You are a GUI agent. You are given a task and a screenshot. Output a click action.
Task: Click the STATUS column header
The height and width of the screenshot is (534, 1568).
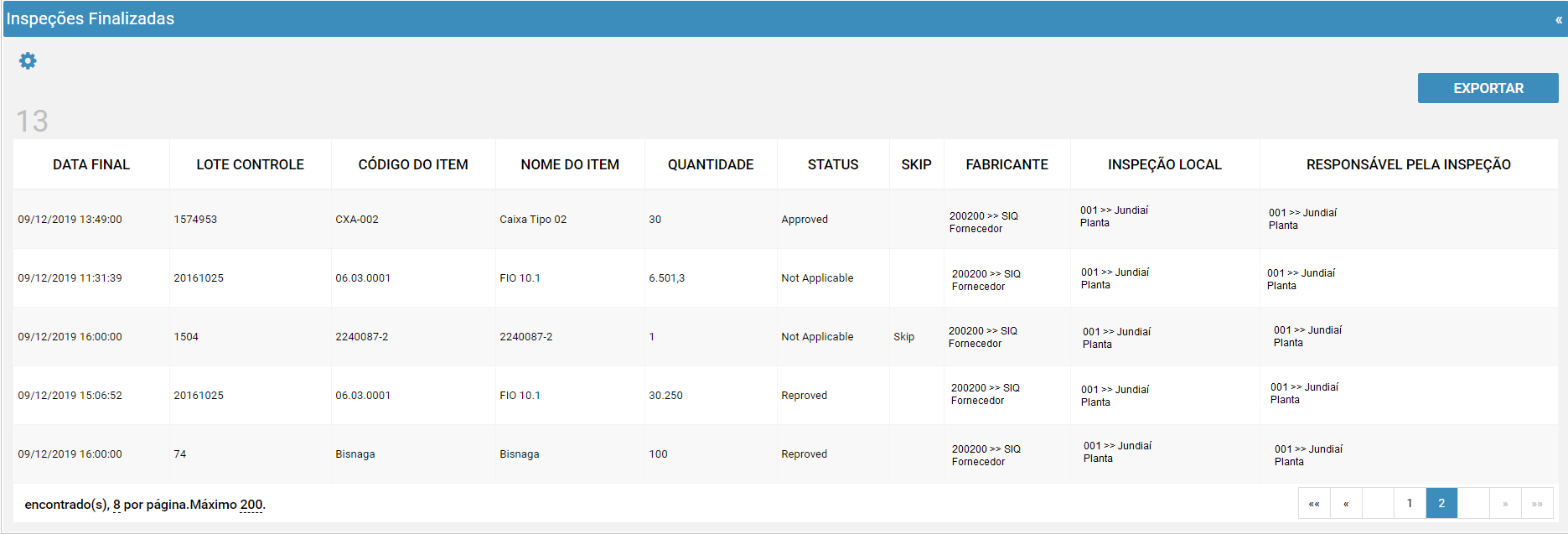(833, 164)
